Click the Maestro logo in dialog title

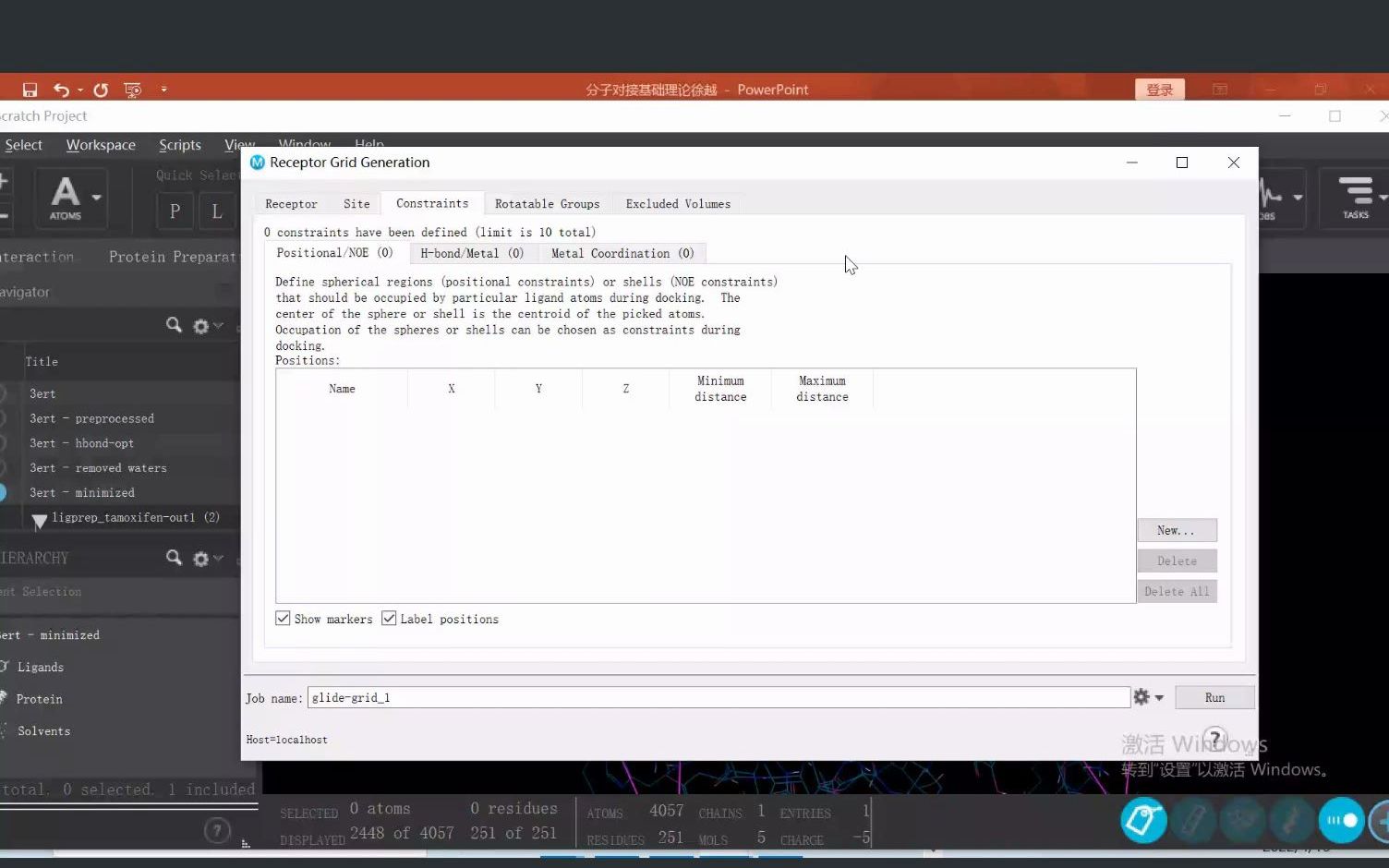pos(258,163)
